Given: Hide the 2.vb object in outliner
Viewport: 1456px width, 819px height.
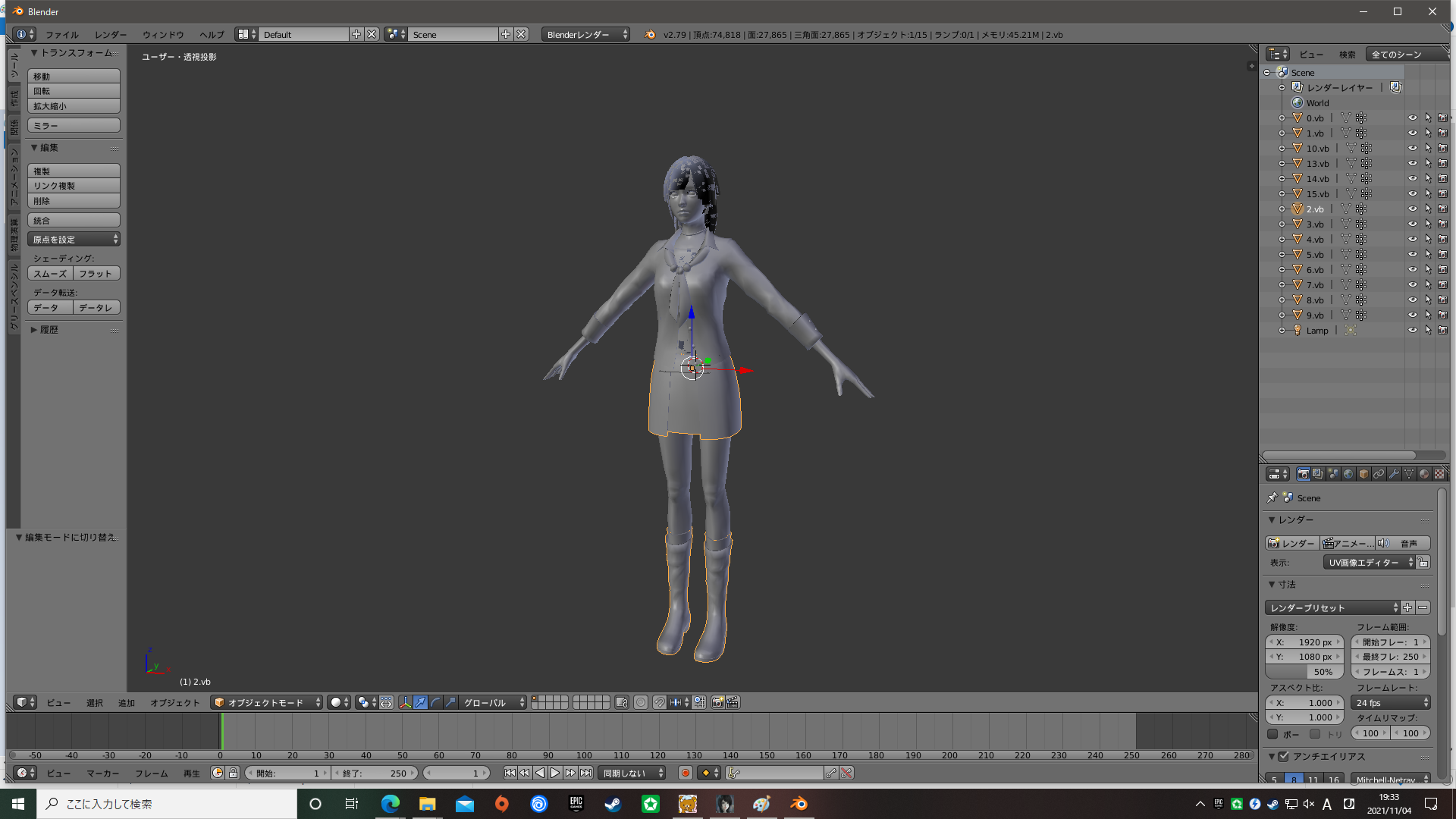Looking at the screenshot, I should (x=1412, y=209).
